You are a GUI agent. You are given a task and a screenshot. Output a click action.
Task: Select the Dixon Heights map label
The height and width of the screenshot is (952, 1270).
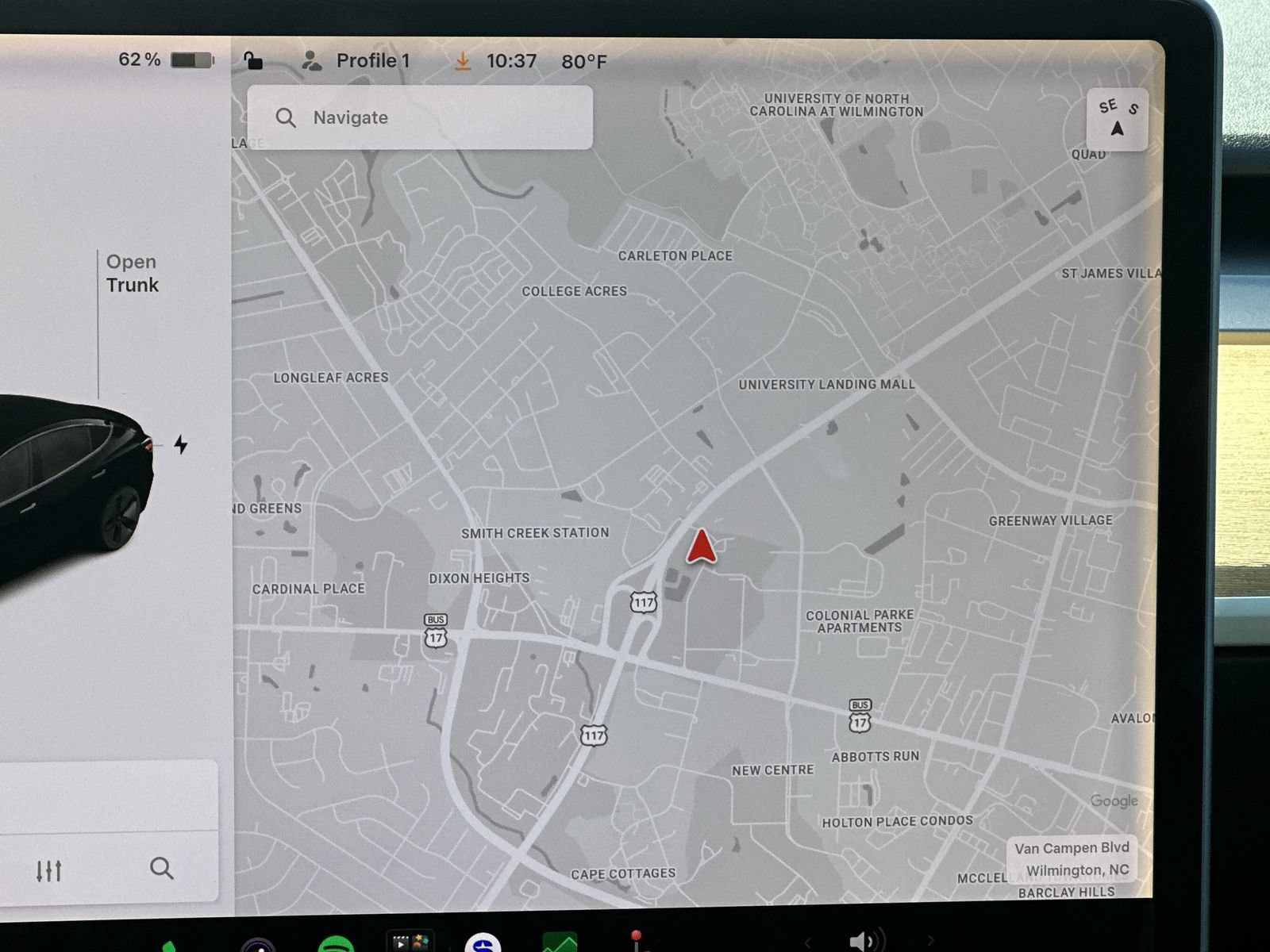[x=479, y=578]
